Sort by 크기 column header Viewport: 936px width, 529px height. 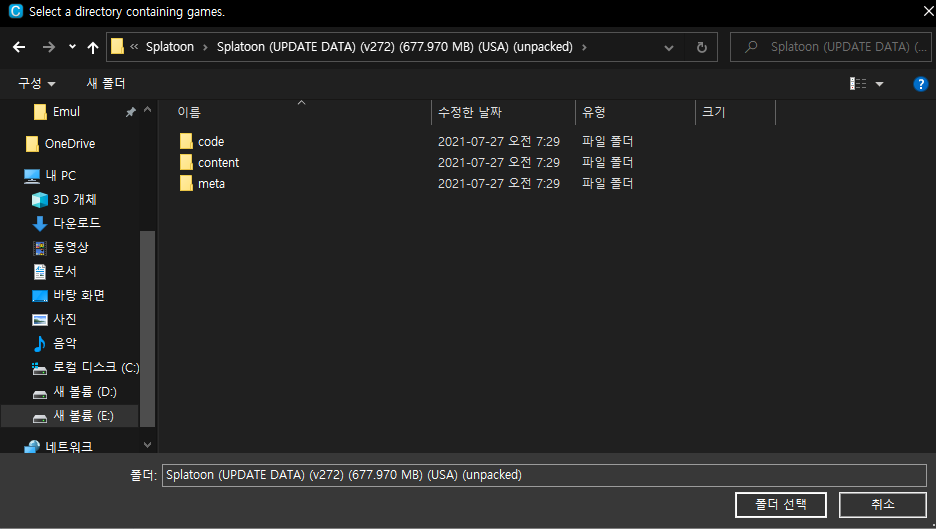point(713,112)
